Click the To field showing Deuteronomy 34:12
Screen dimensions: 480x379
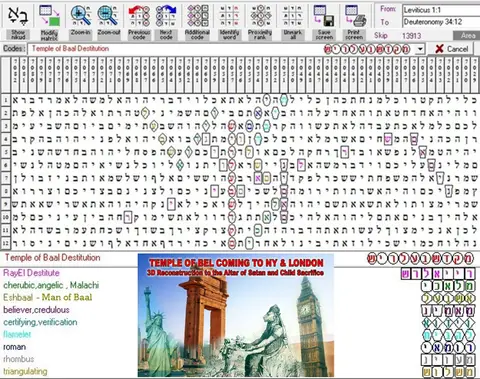[441, 22]
